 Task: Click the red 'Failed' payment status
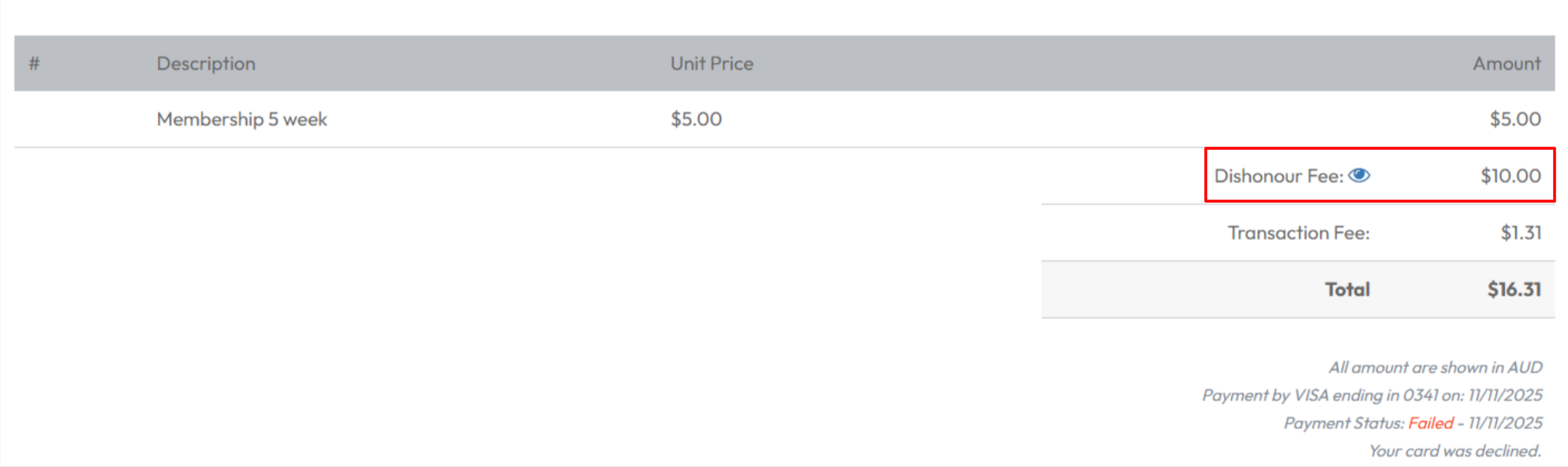[1431, 424]
